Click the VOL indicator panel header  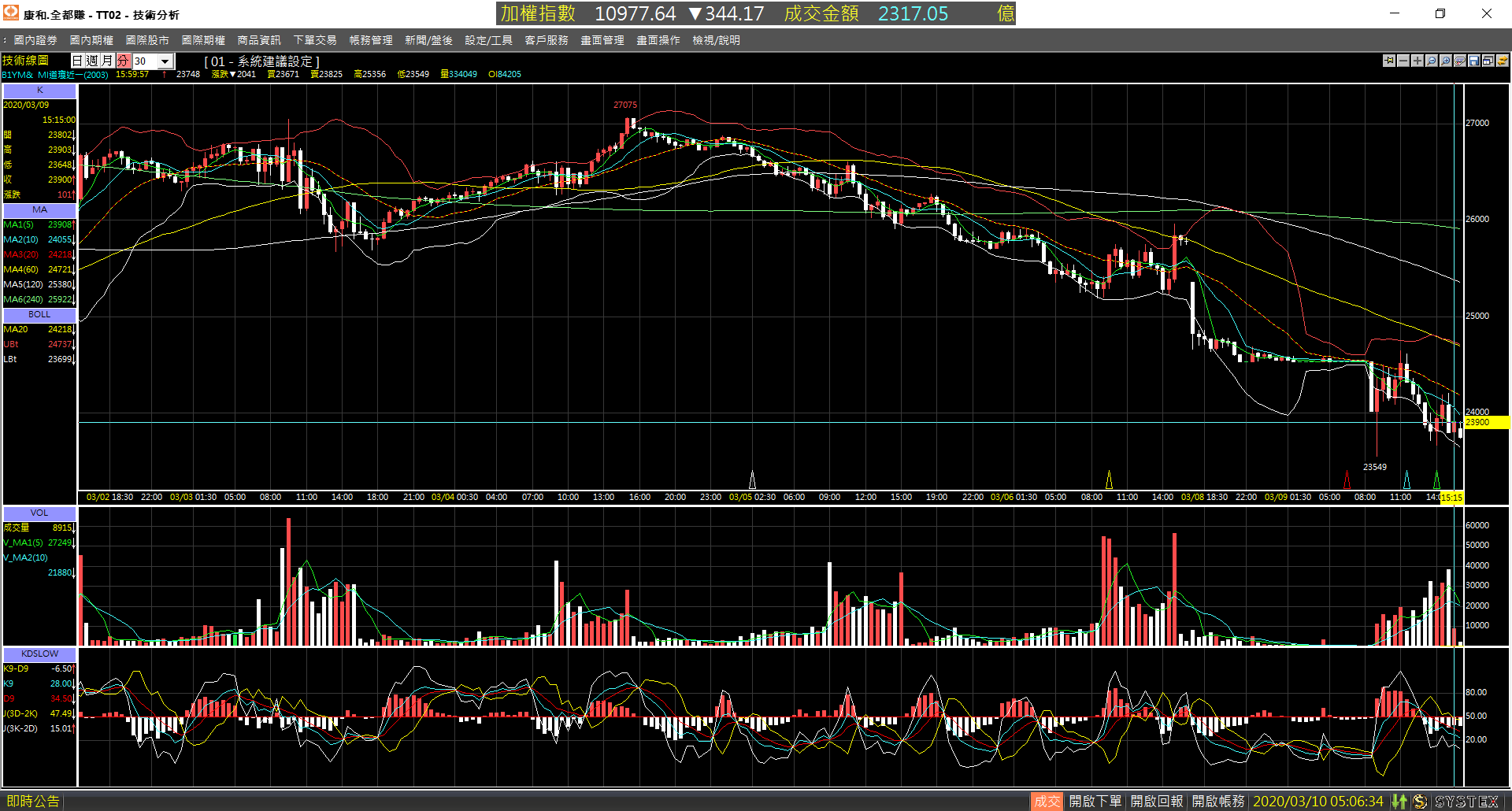[x=39, y=513]
